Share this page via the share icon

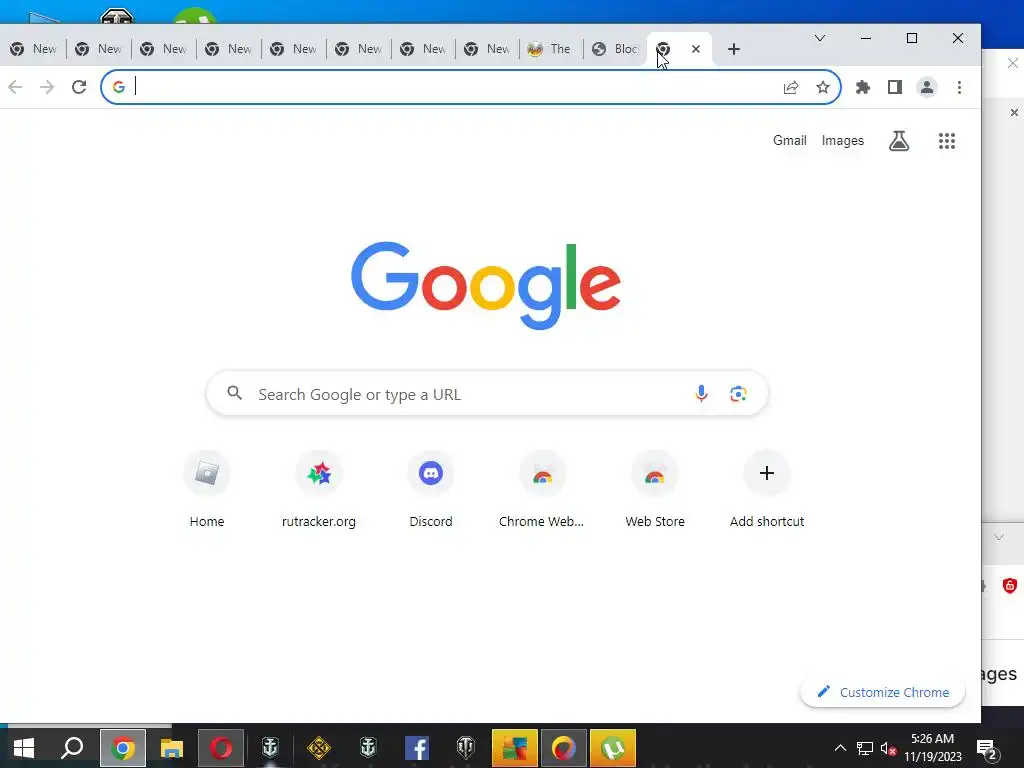pos(791,87)
